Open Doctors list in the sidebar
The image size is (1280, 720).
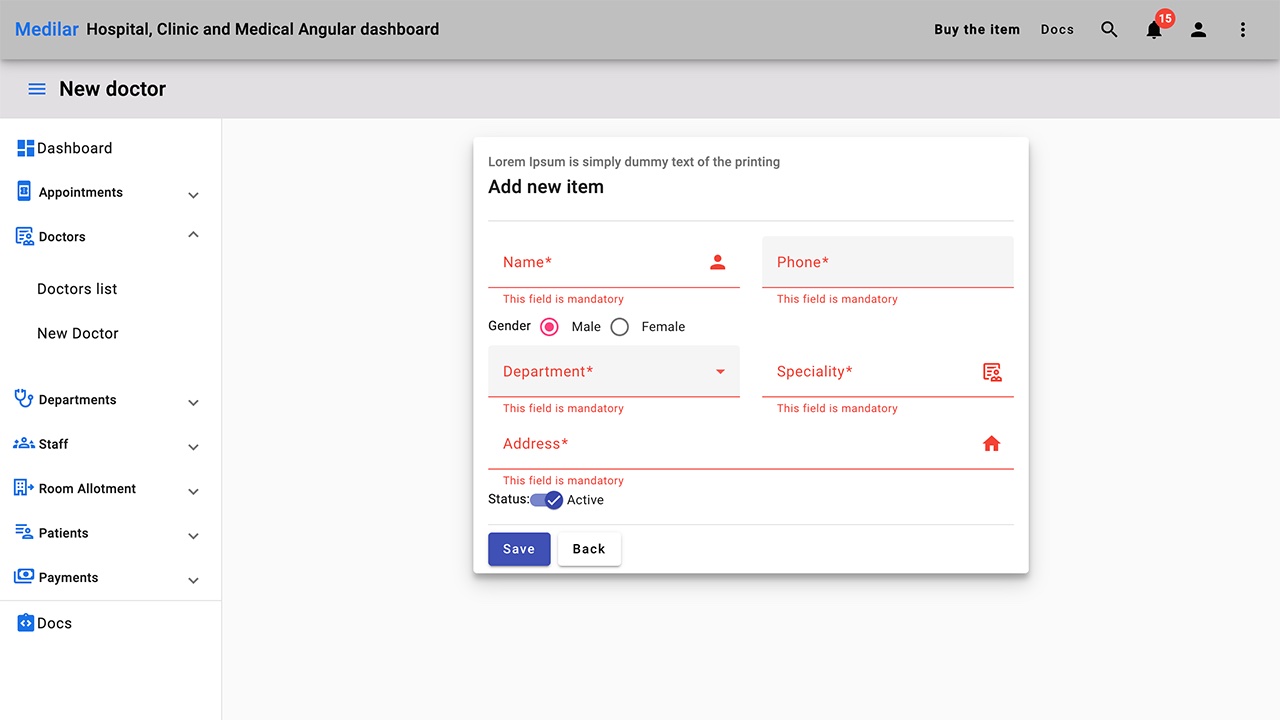77,288
